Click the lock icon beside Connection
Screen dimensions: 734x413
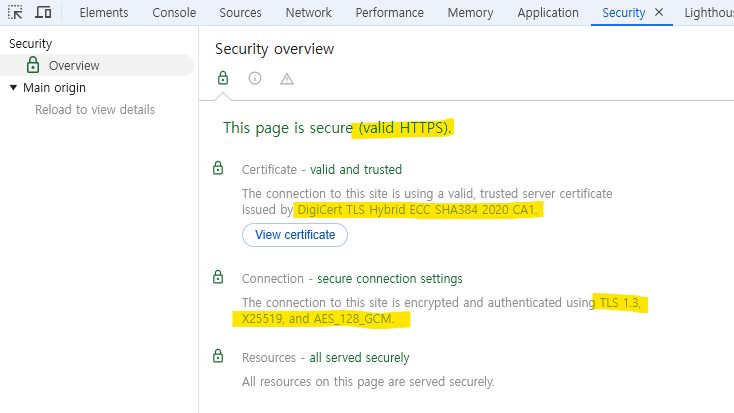[219, 278]
